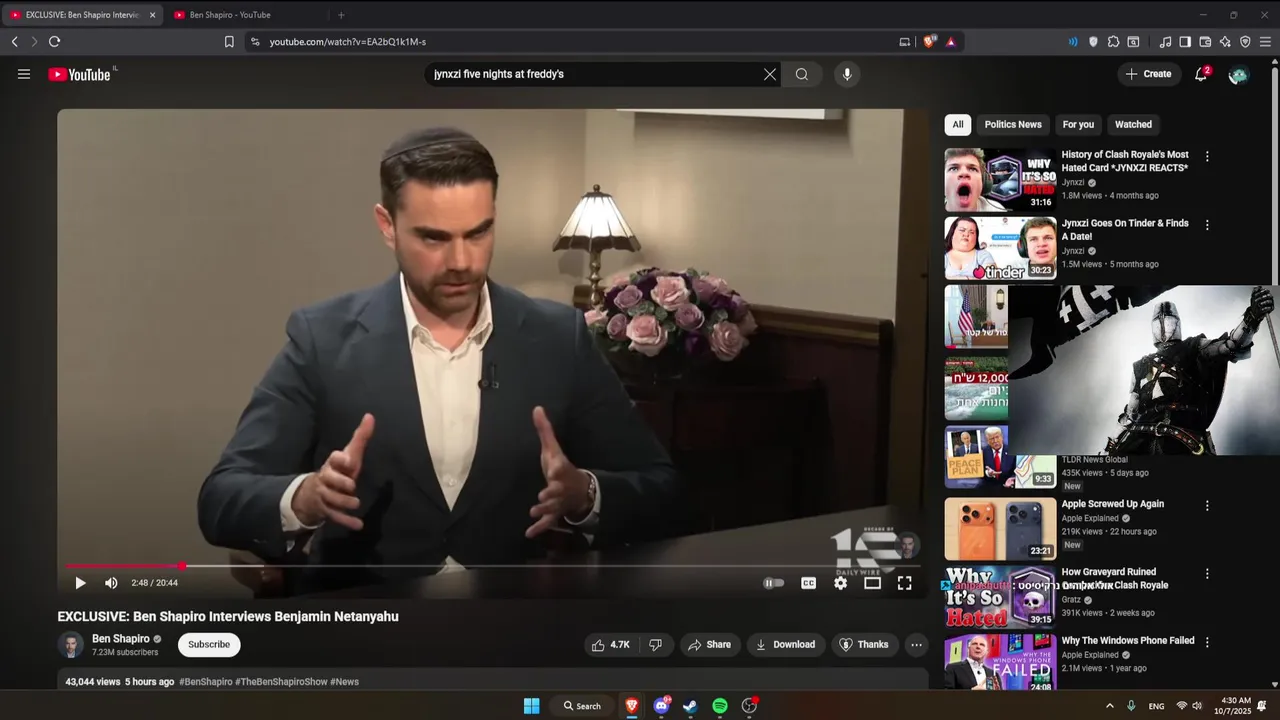Open a new browser tab
The height and width of the screenshot is (720, 1280).
(x=341, y=15)
